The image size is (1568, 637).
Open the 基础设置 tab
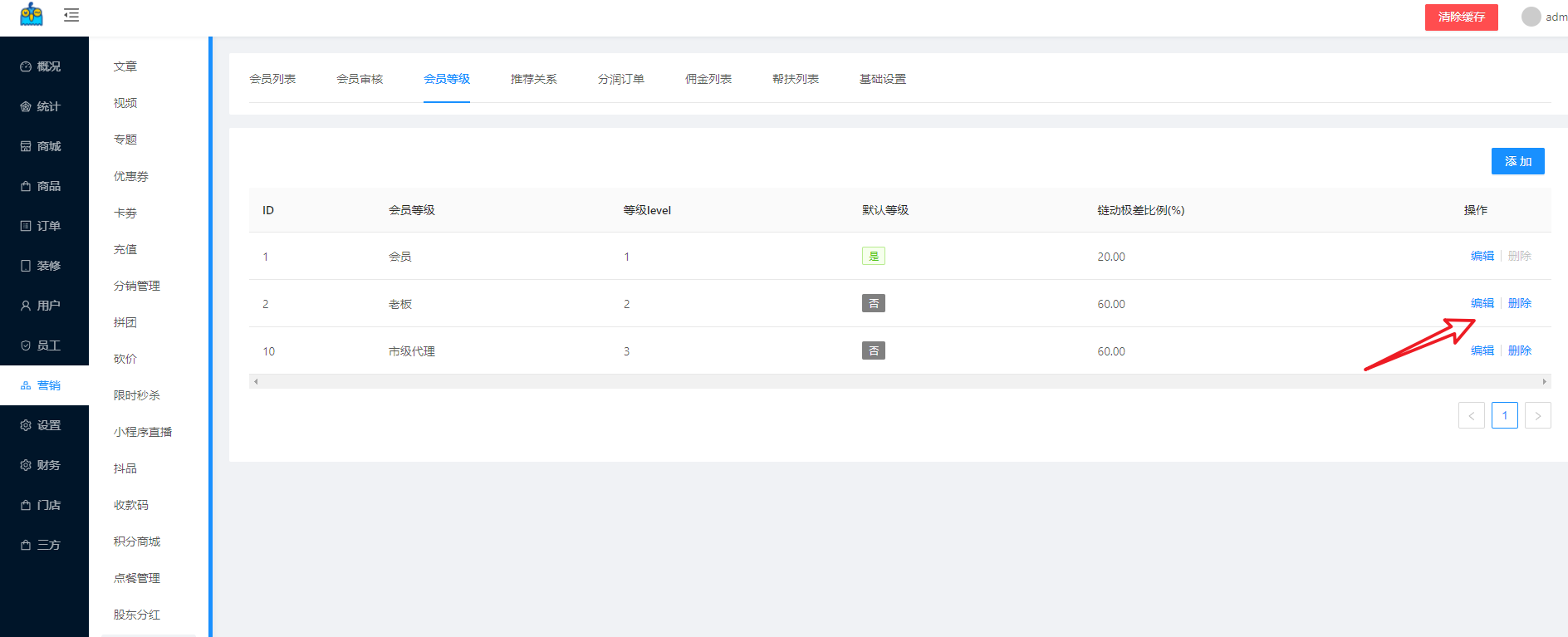[882, 79]
